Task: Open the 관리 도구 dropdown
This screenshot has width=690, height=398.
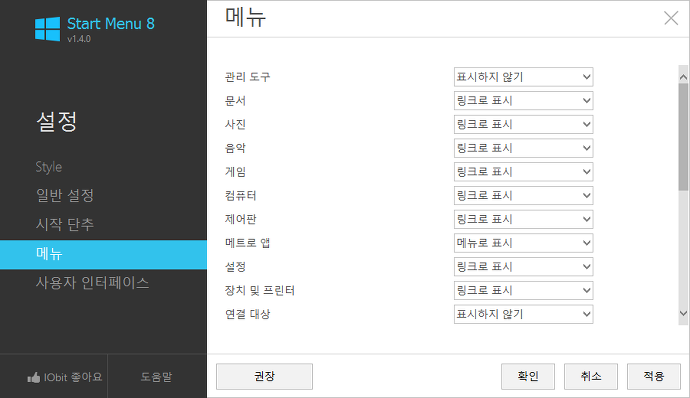Action: click(x=523, y=77)
